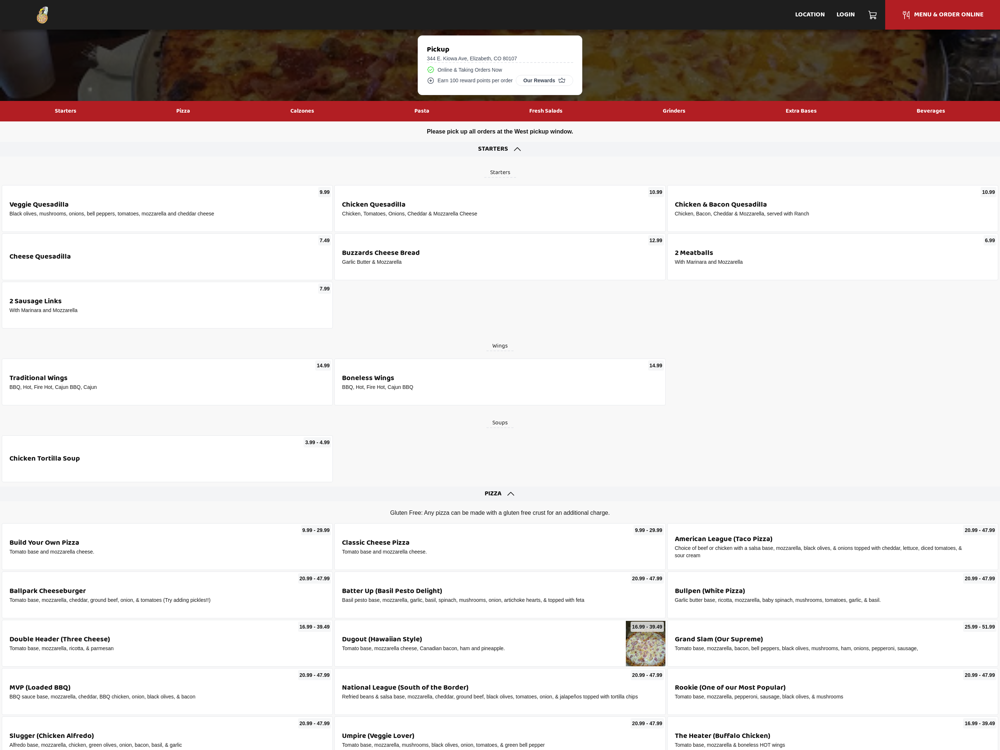Open National League (South of the Border)

500,692
